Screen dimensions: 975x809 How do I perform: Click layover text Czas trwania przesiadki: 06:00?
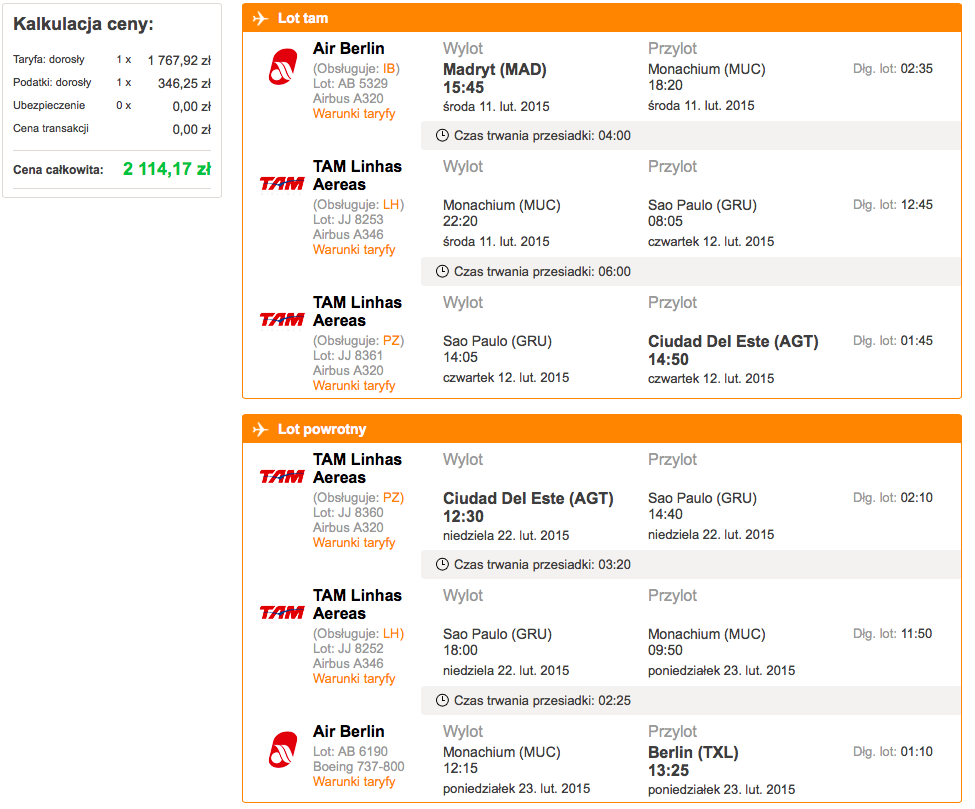pyautogui.click(x=542, y=272)
